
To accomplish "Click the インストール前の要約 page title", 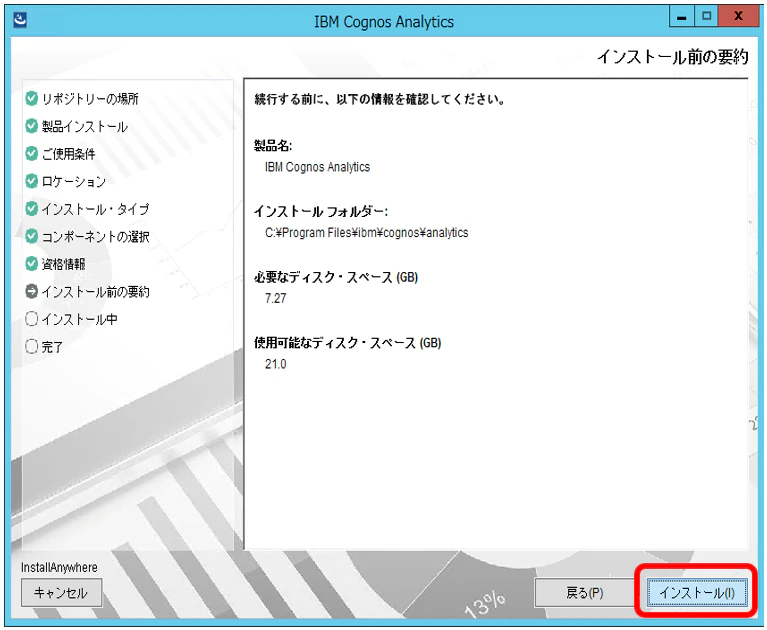I will pos(673,57).
